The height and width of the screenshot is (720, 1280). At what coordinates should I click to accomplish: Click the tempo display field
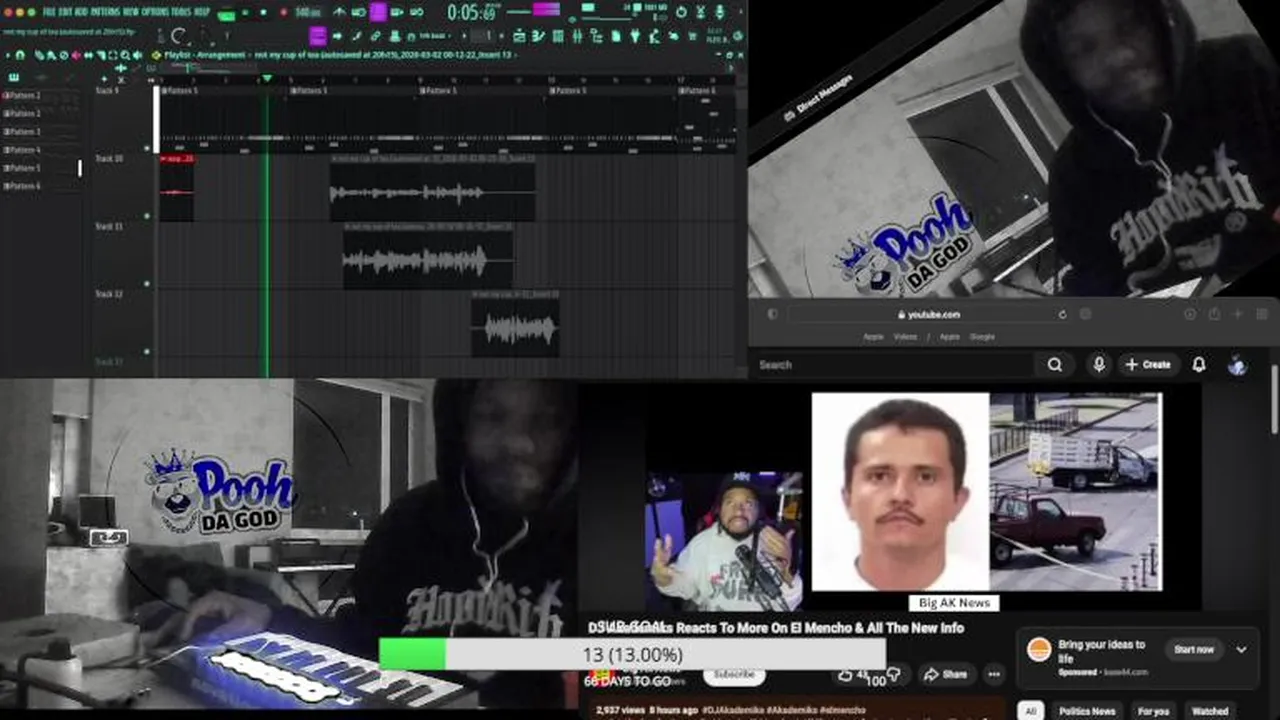(x=308, y=12)
